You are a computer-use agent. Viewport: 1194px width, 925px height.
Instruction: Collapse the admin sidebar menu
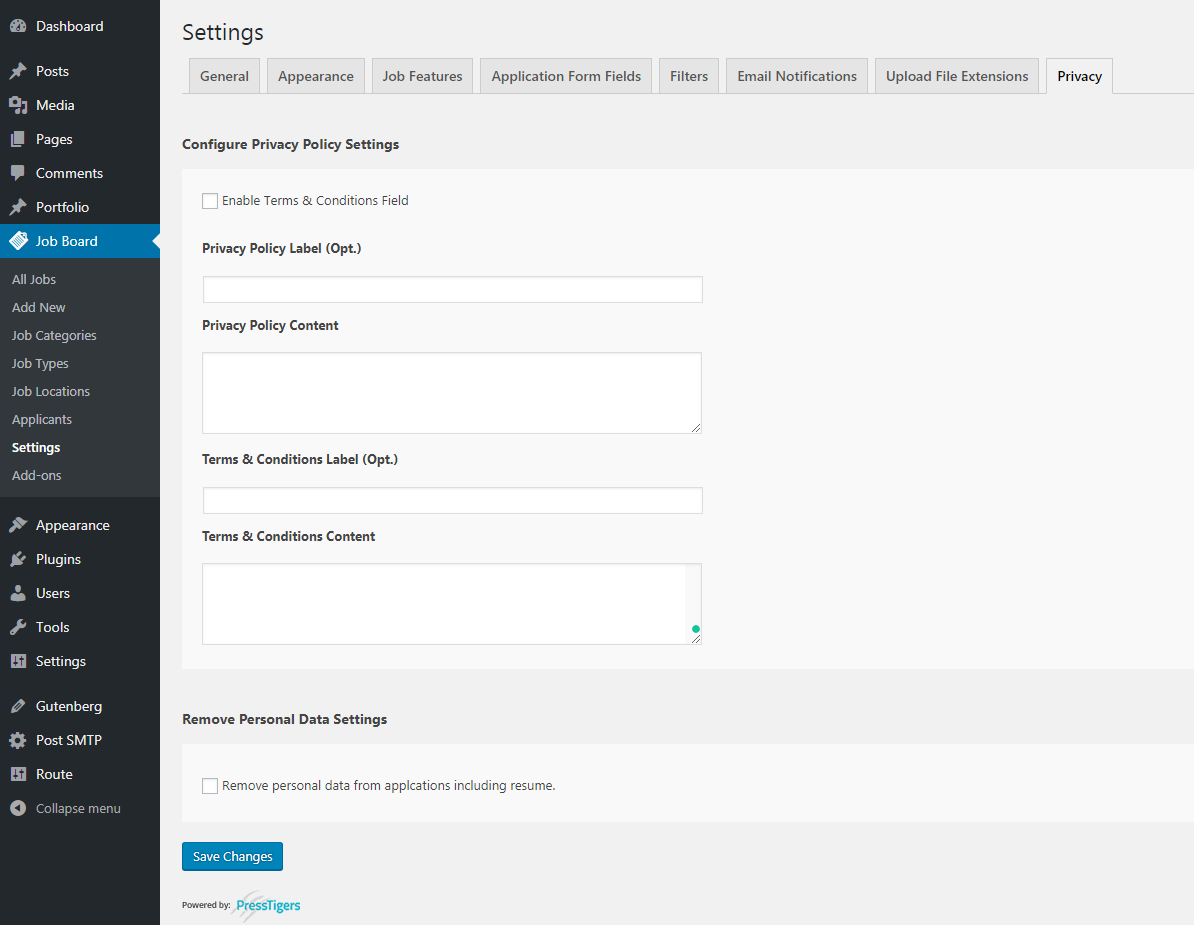tap(66, 808)
